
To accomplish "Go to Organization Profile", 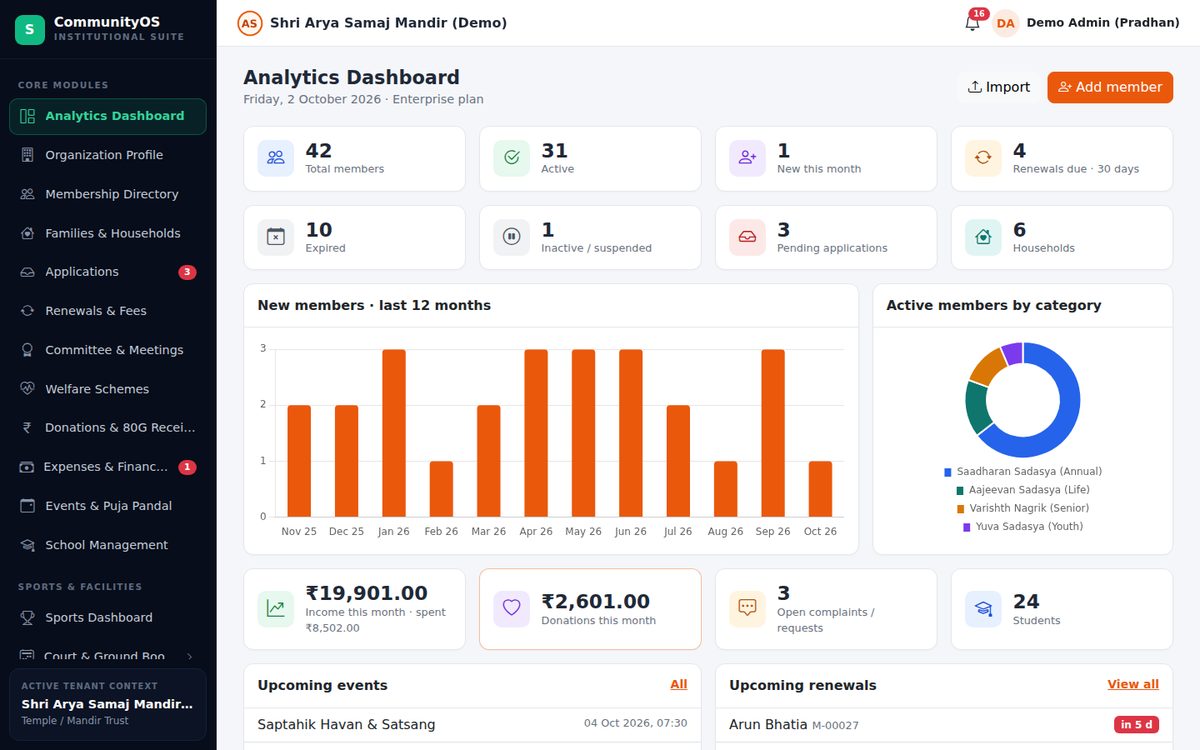I will coord(108,155).
